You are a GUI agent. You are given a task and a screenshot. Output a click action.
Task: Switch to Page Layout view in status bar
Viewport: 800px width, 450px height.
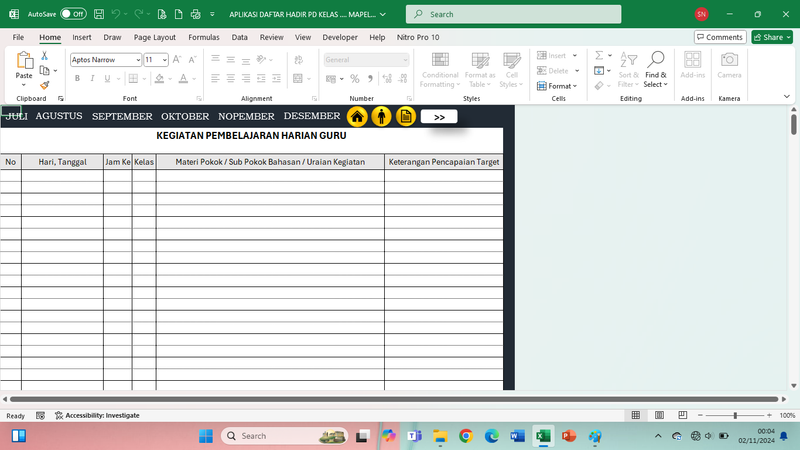pyautogui.click(x=659, y=415)
